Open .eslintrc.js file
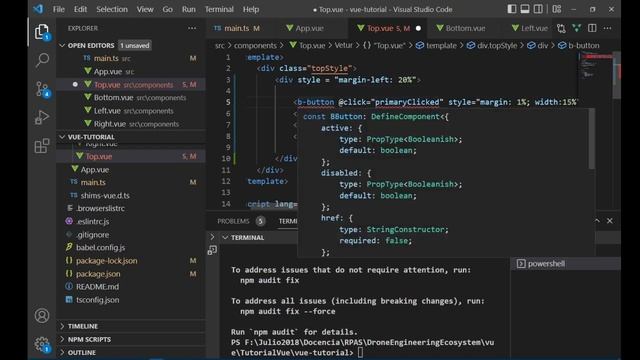 click(x=131, y=221)
